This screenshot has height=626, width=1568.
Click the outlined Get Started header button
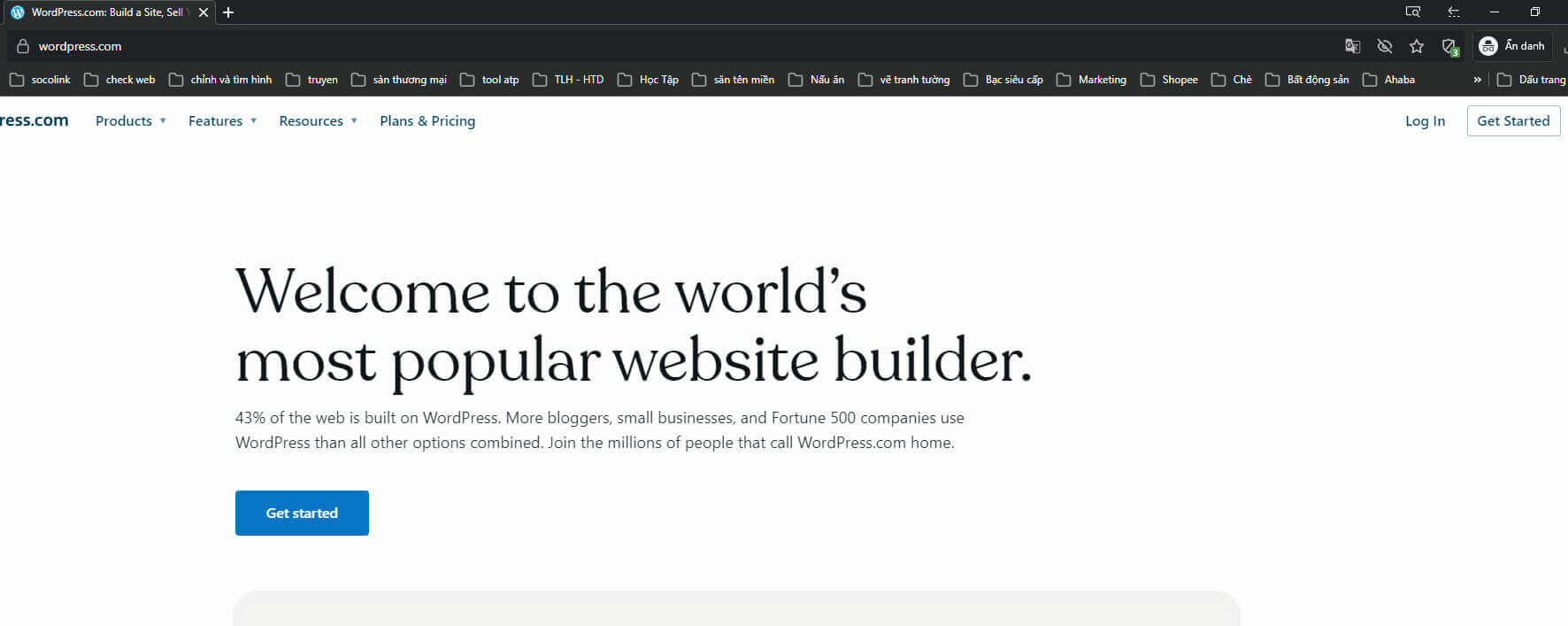[1513, 121]
